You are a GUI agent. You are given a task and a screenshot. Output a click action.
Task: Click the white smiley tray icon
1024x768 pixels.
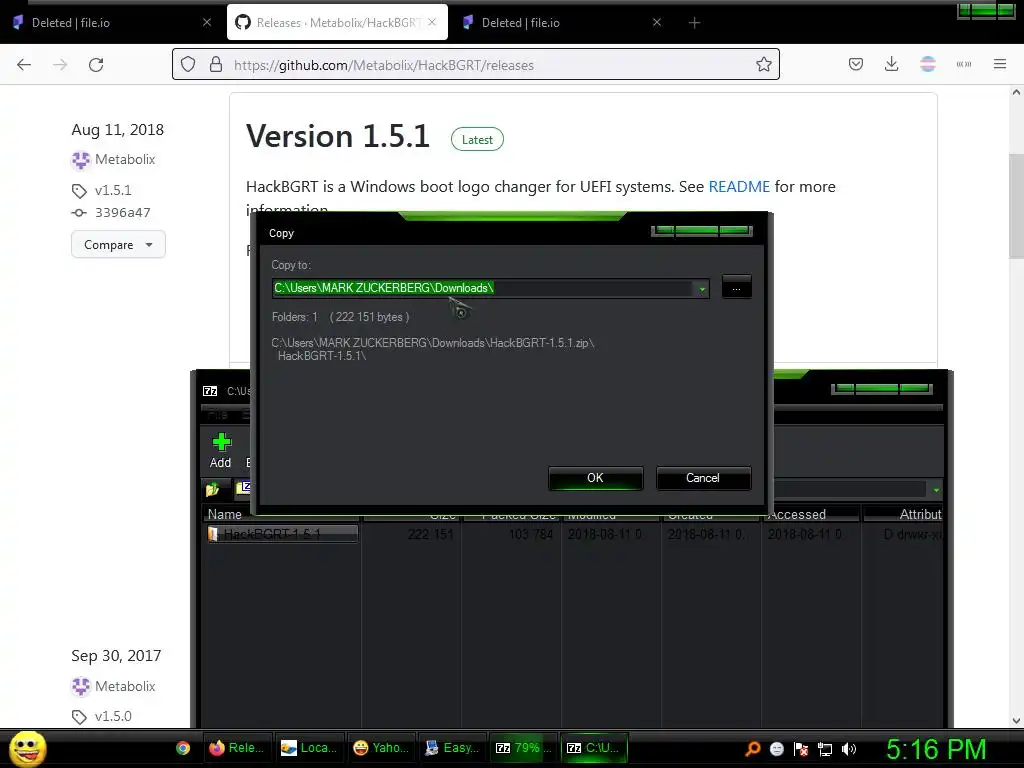[x=776, y=749]
